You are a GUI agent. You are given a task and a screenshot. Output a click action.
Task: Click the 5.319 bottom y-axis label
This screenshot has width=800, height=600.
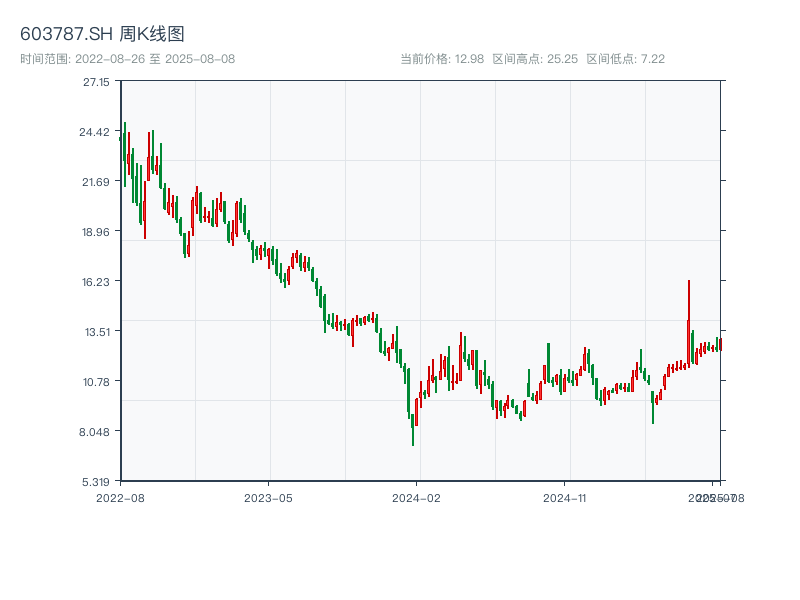click(x=96, y=481)
